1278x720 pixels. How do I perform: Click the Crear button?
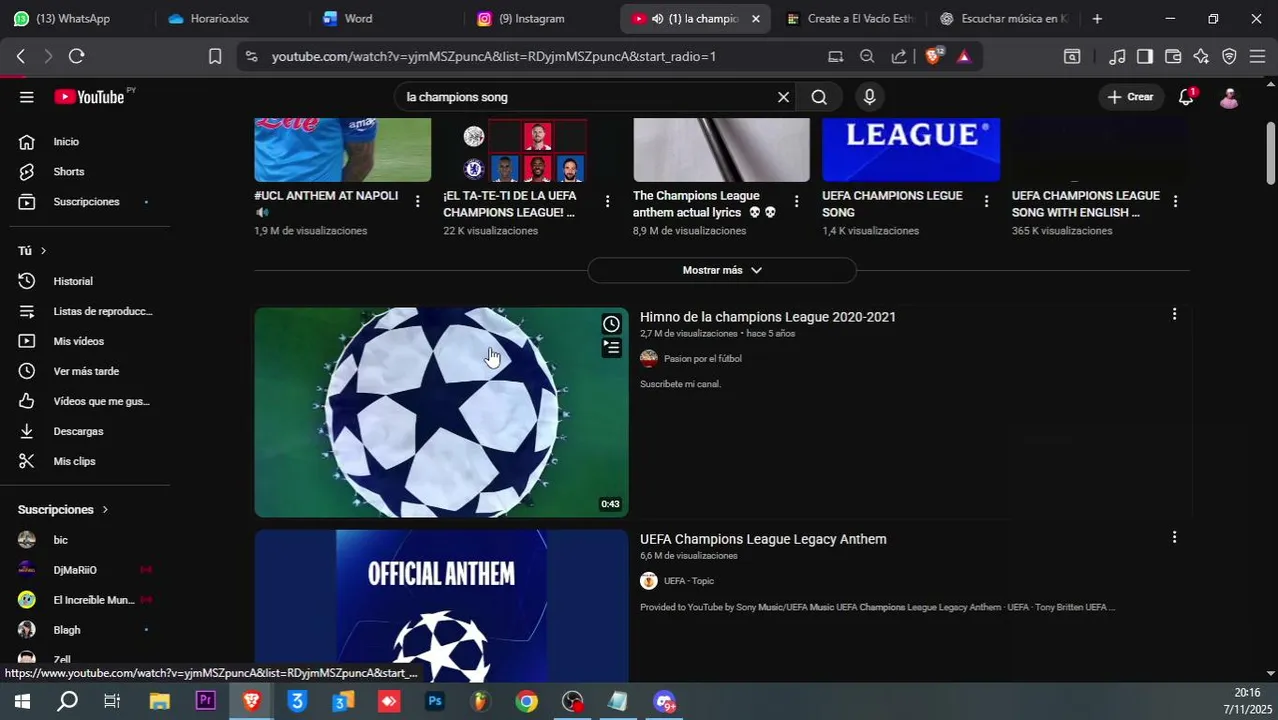click(1131, 97)
